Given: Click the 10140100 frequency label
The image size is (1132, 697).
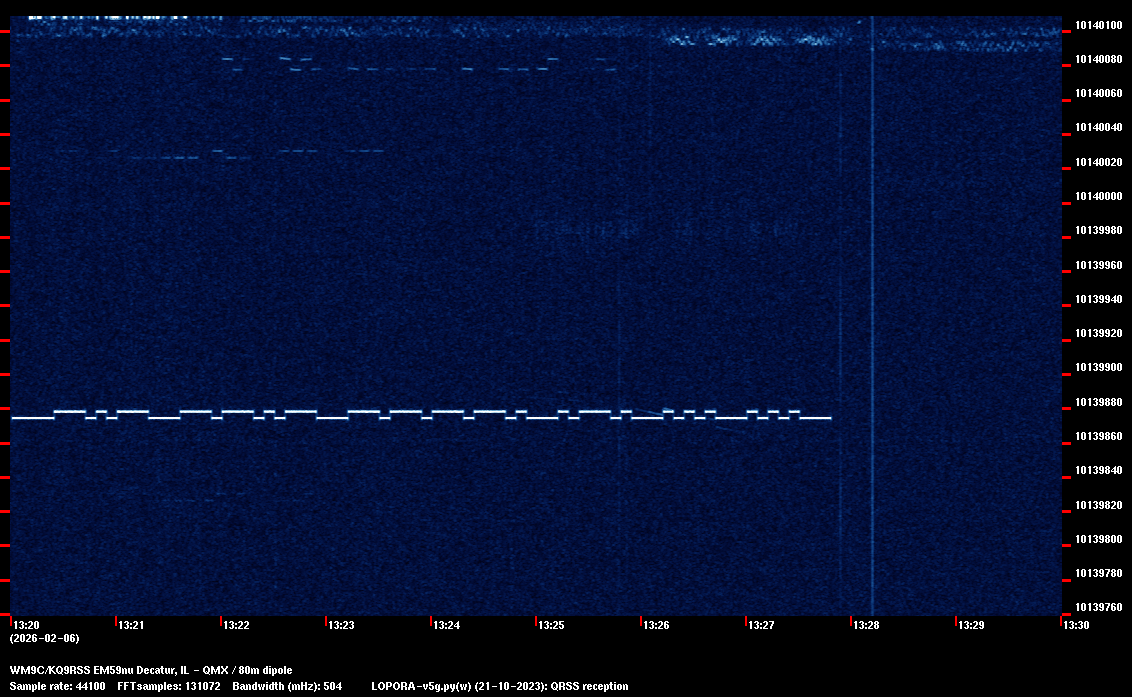Looking at the screenshot, I should click(1098, 25).
